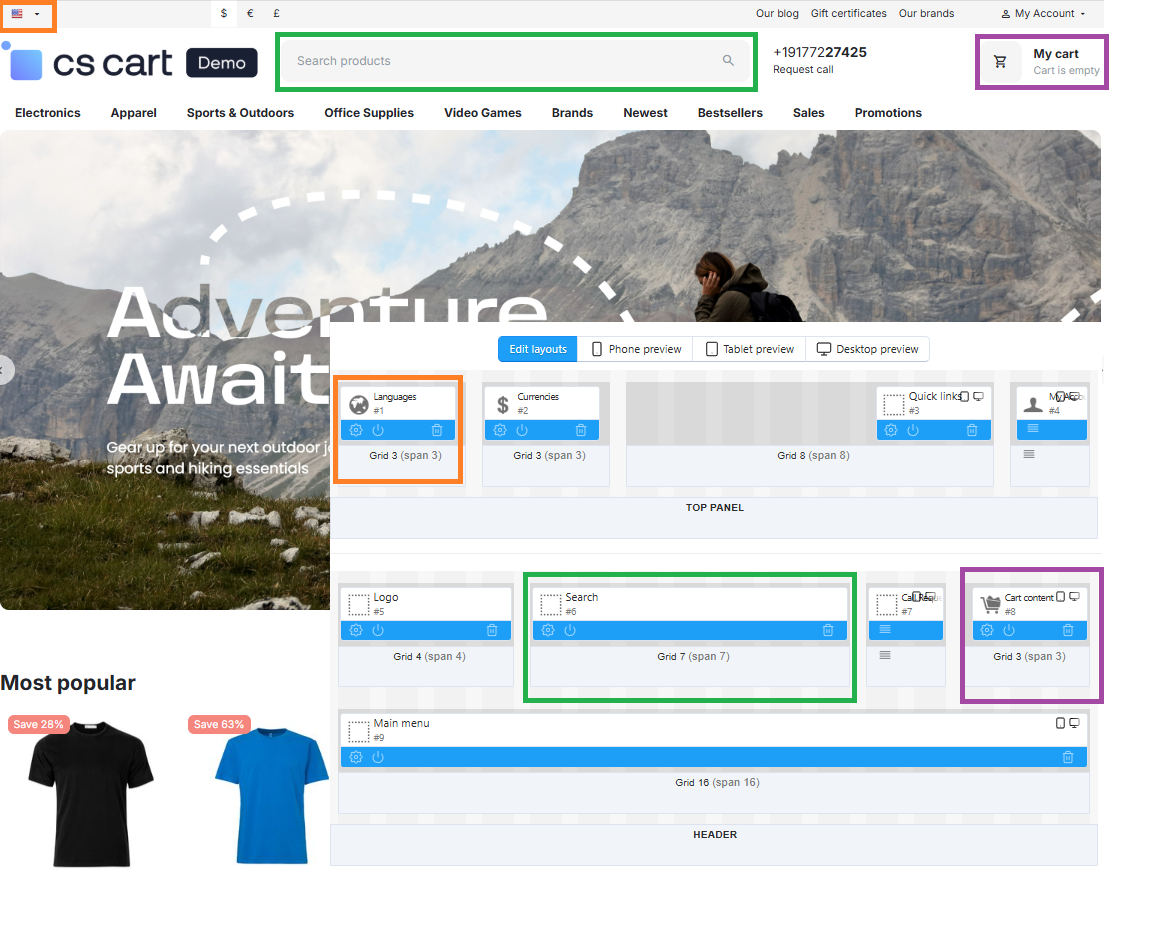
Task: Delete the Languages block with trash icon
Action: tap(437, 430)
